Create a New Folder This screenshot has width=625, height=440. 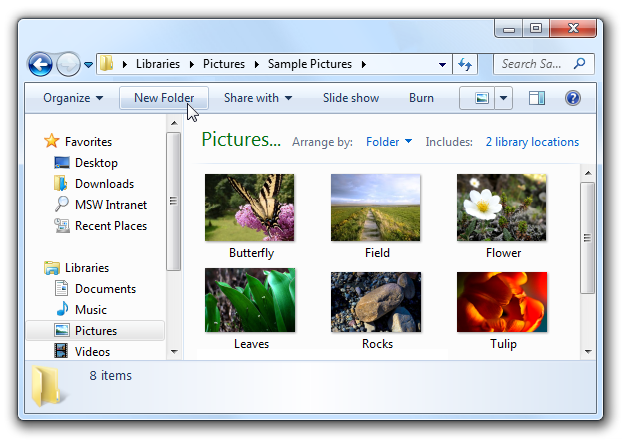tap(164, 98)
